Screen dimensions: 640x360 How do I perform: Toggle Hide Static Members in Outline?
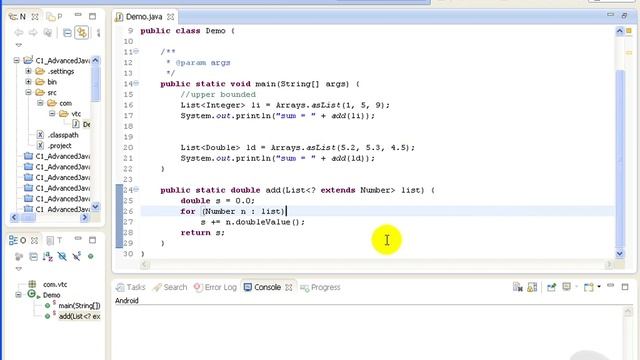click(76, 256)
